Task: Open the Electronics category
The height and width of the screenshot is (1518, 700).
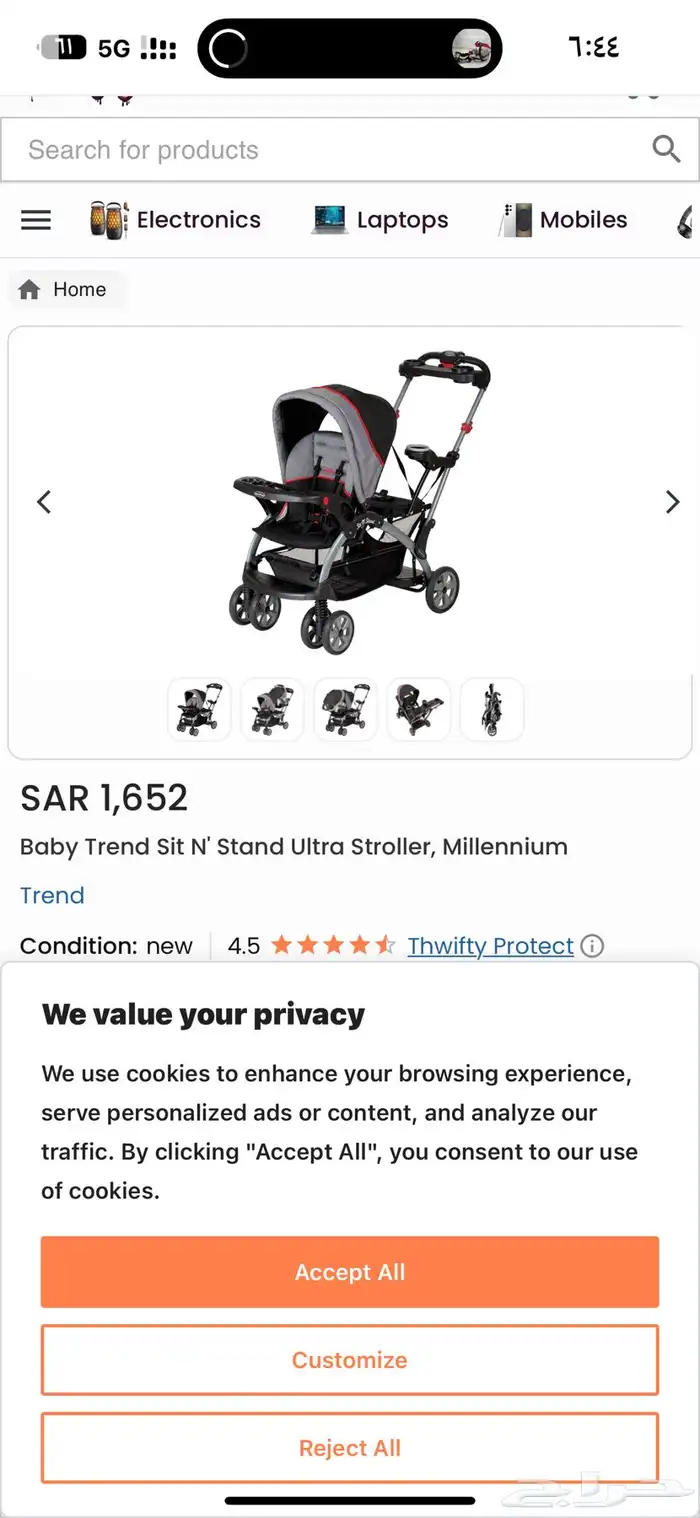Action: [198, 220]
